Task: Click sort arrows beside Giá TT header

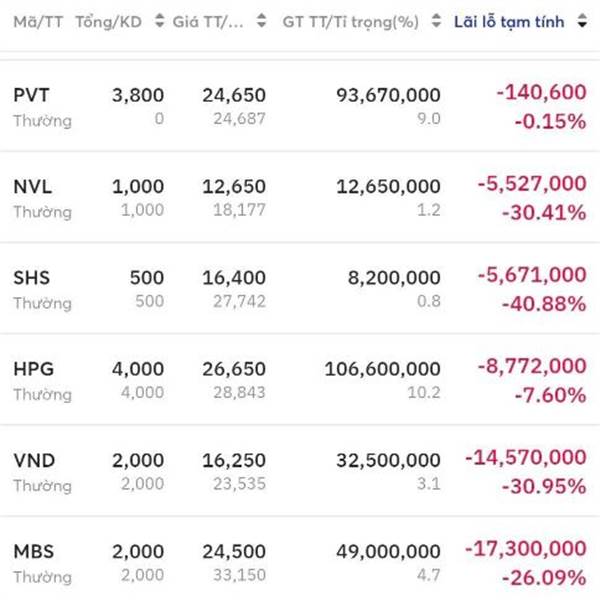Action: click(x=261, y=21)
